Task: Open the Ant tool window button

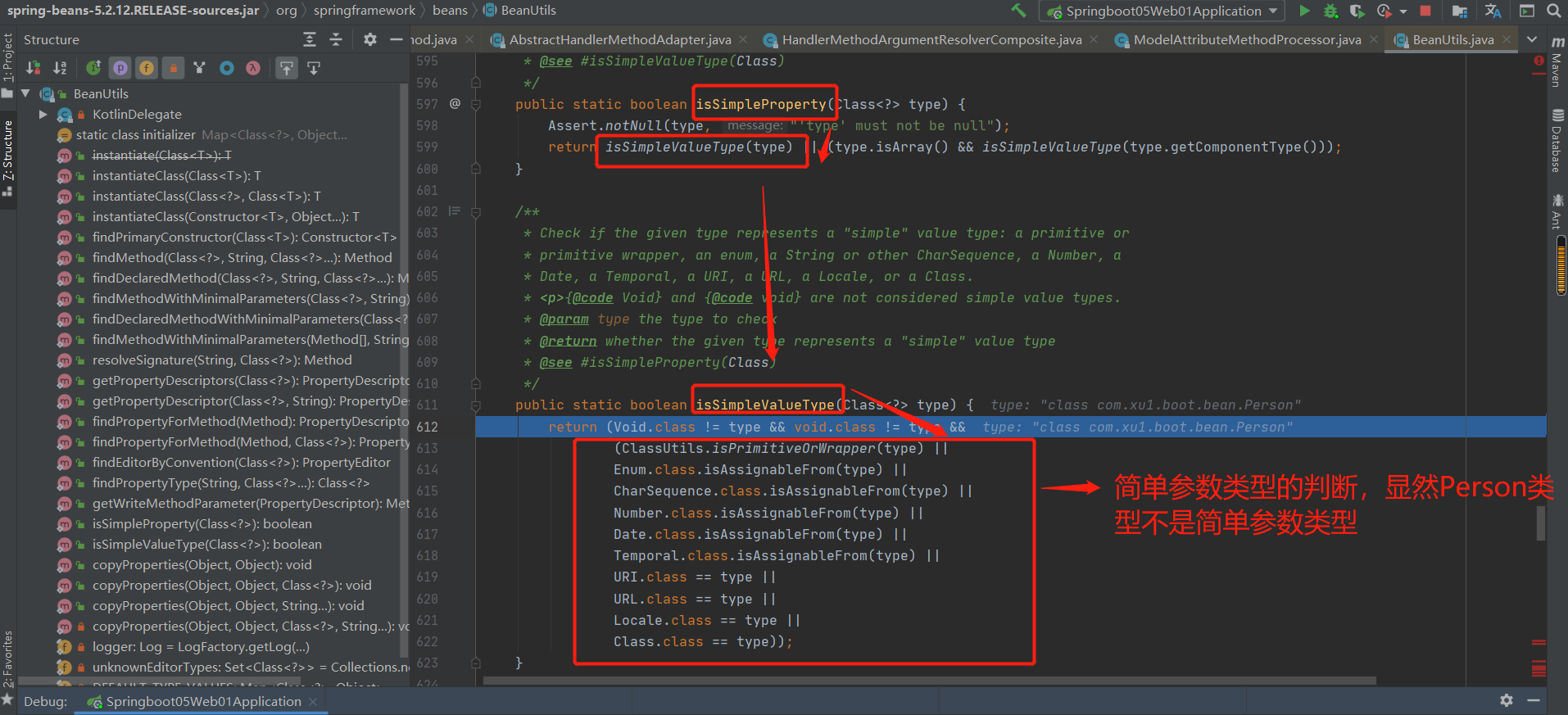Action: pos(1557,212)
